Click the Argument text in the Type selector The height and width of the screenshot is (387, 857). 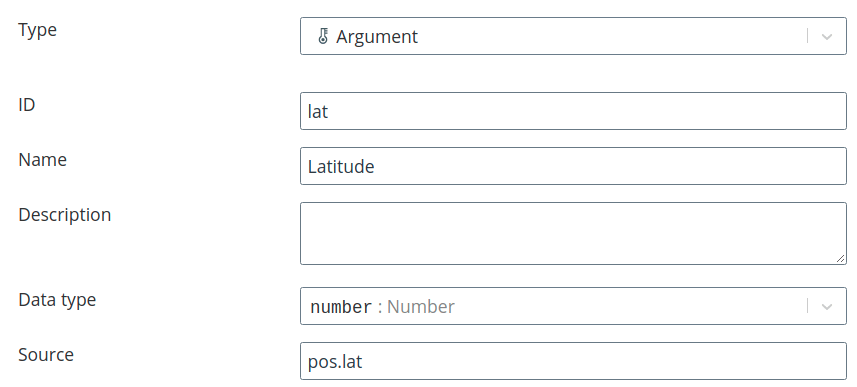pyautogui.click(x=377, y=37)
